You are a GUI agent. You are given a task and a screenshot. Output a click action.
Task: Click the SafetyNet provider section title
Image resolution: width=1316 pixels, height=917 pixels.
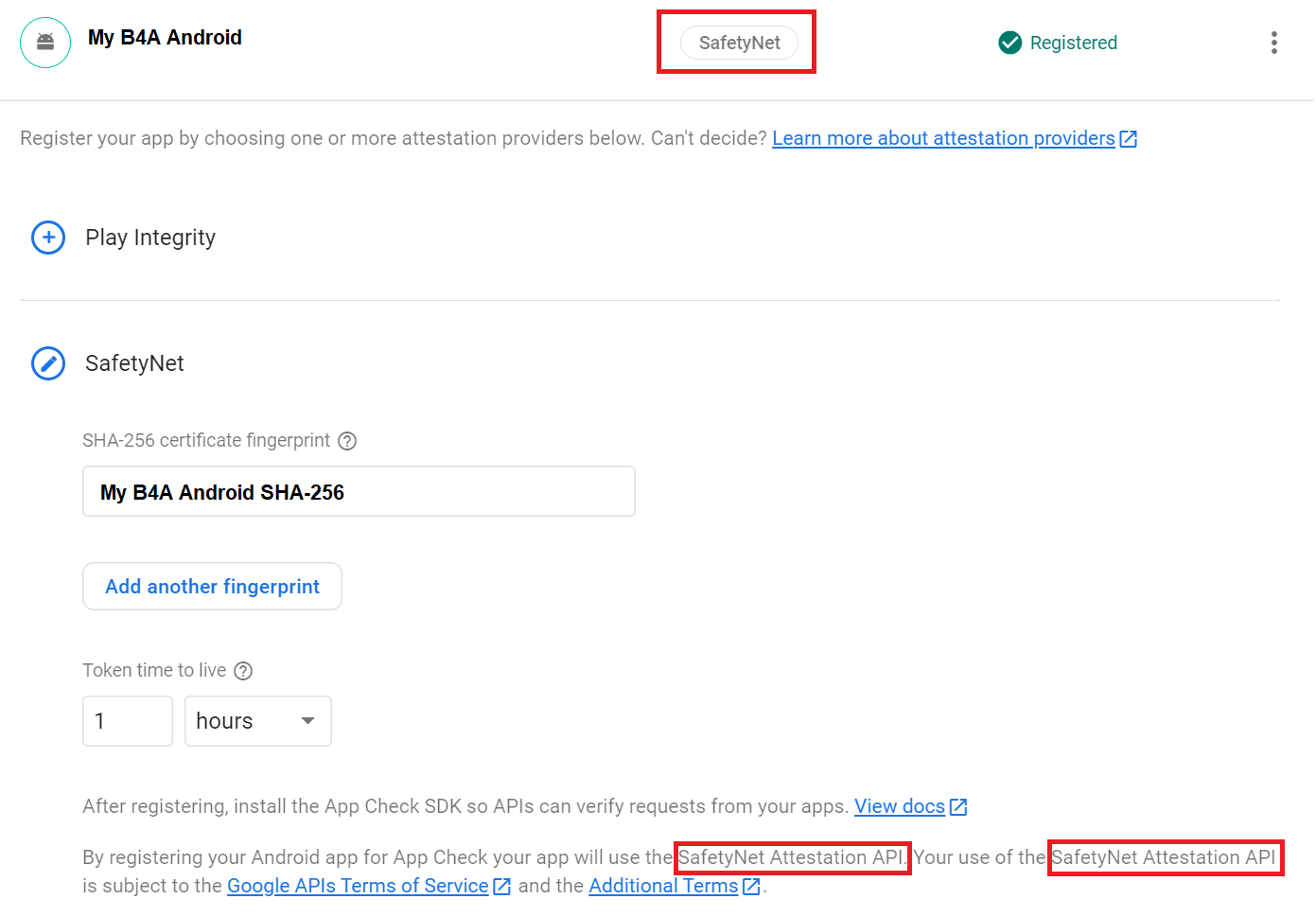[x=134, y=363]
